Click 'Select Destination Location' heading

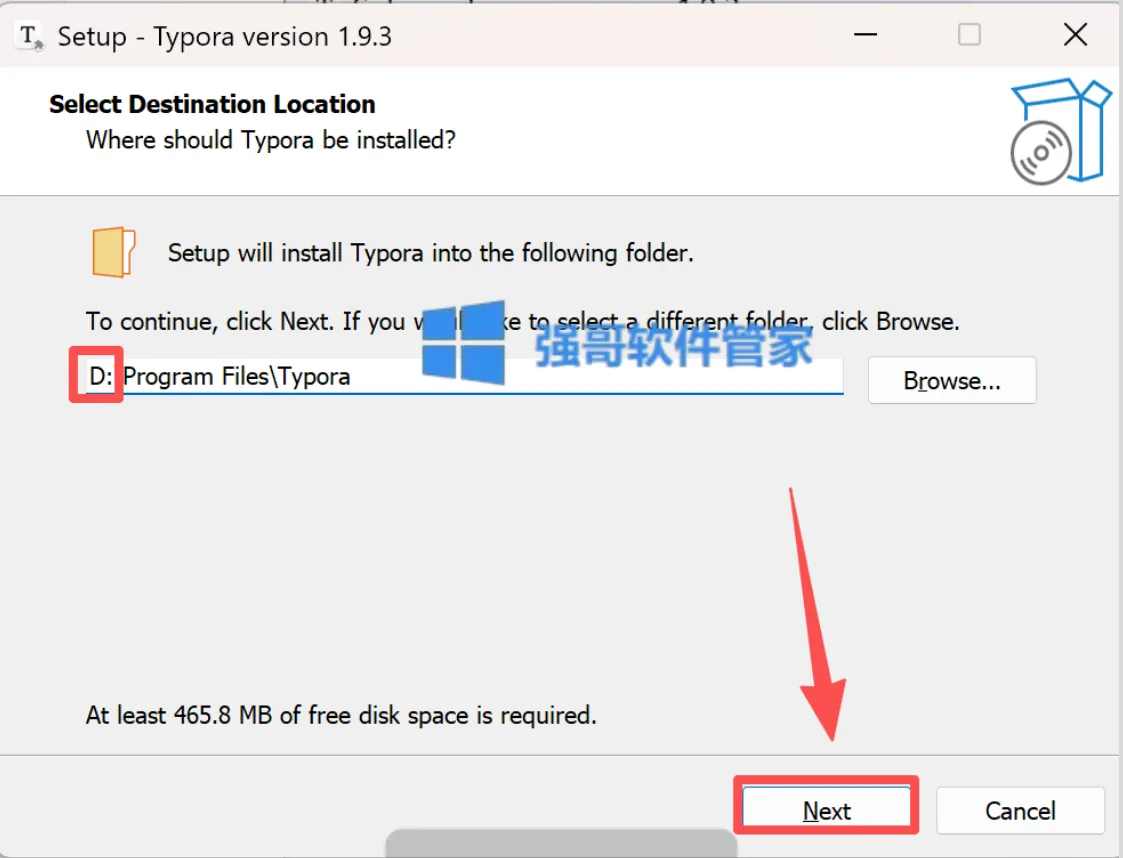point(212,105)
